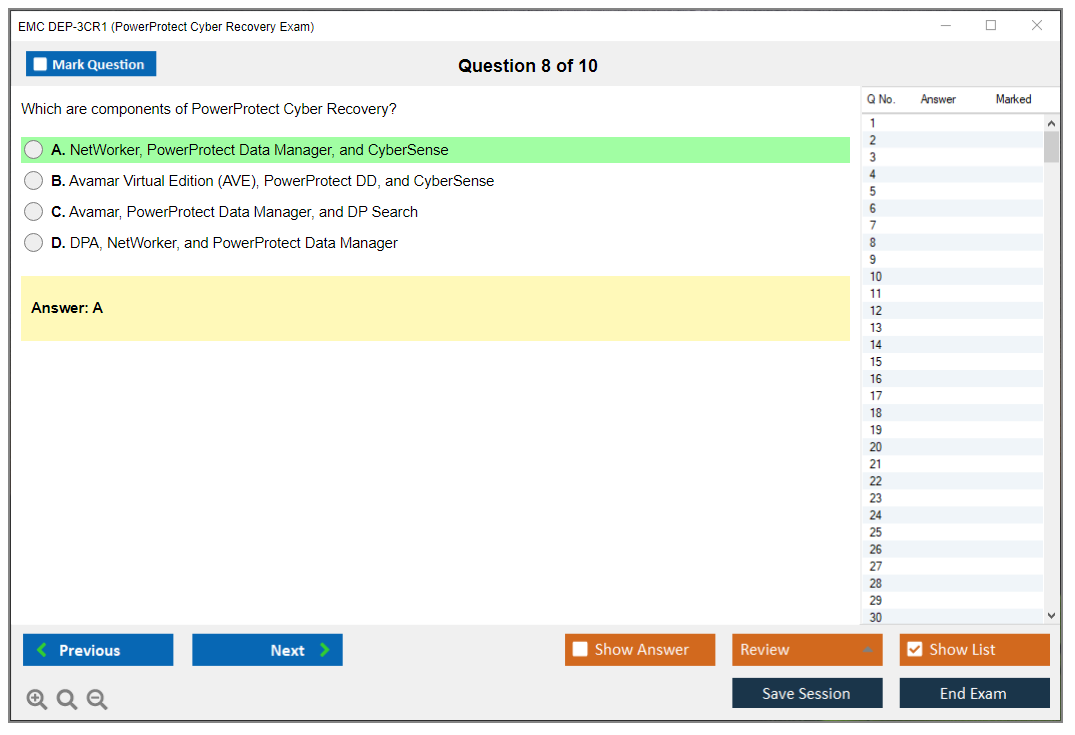The width and height of the screenshot is (1075, 735).
Task: Advance to the next question
Action: [267, 650]
